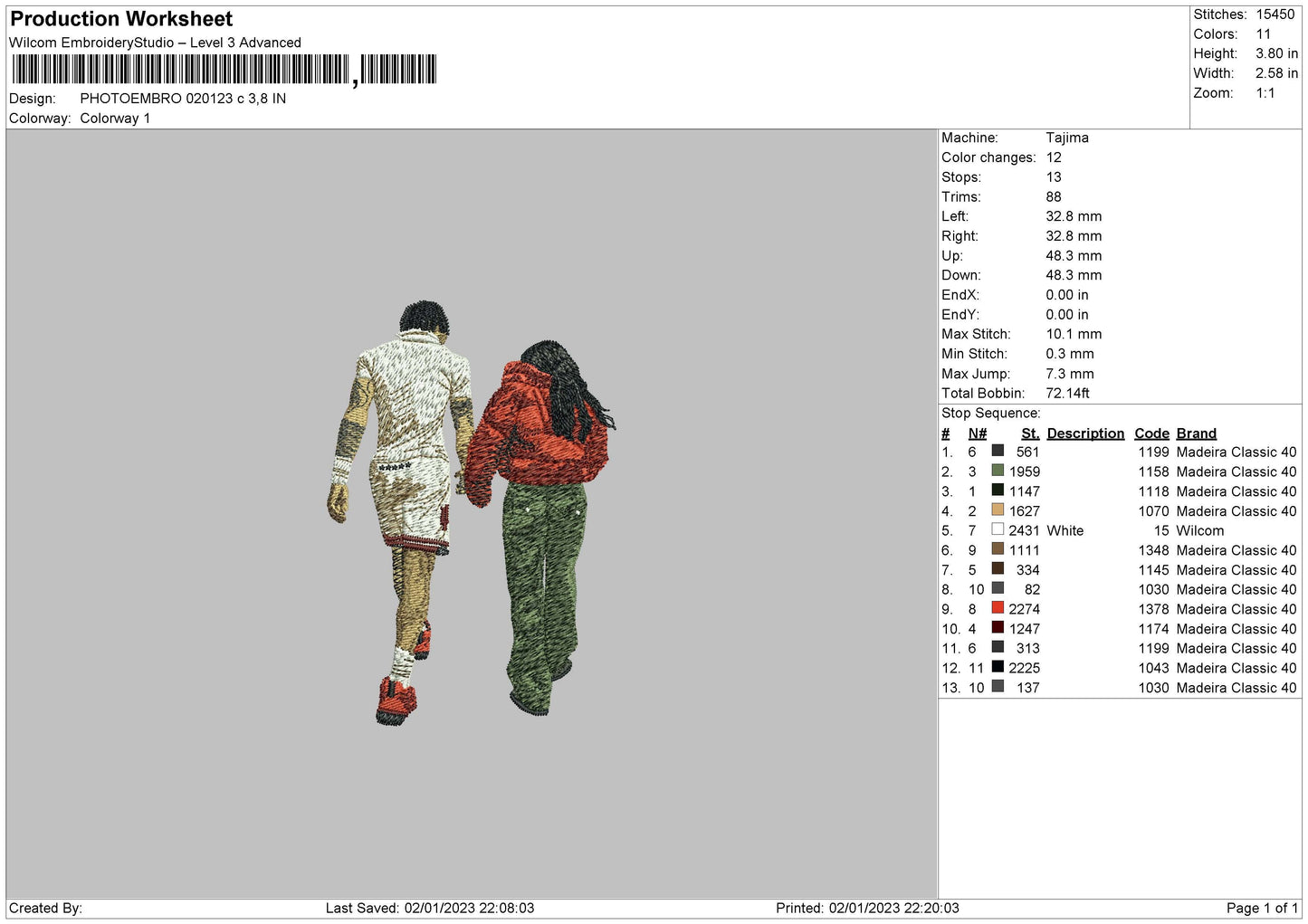Click the embroidered couple design preview
Image resolution: width=1308 pixels, height=924 pixels.
click(472, 513)
